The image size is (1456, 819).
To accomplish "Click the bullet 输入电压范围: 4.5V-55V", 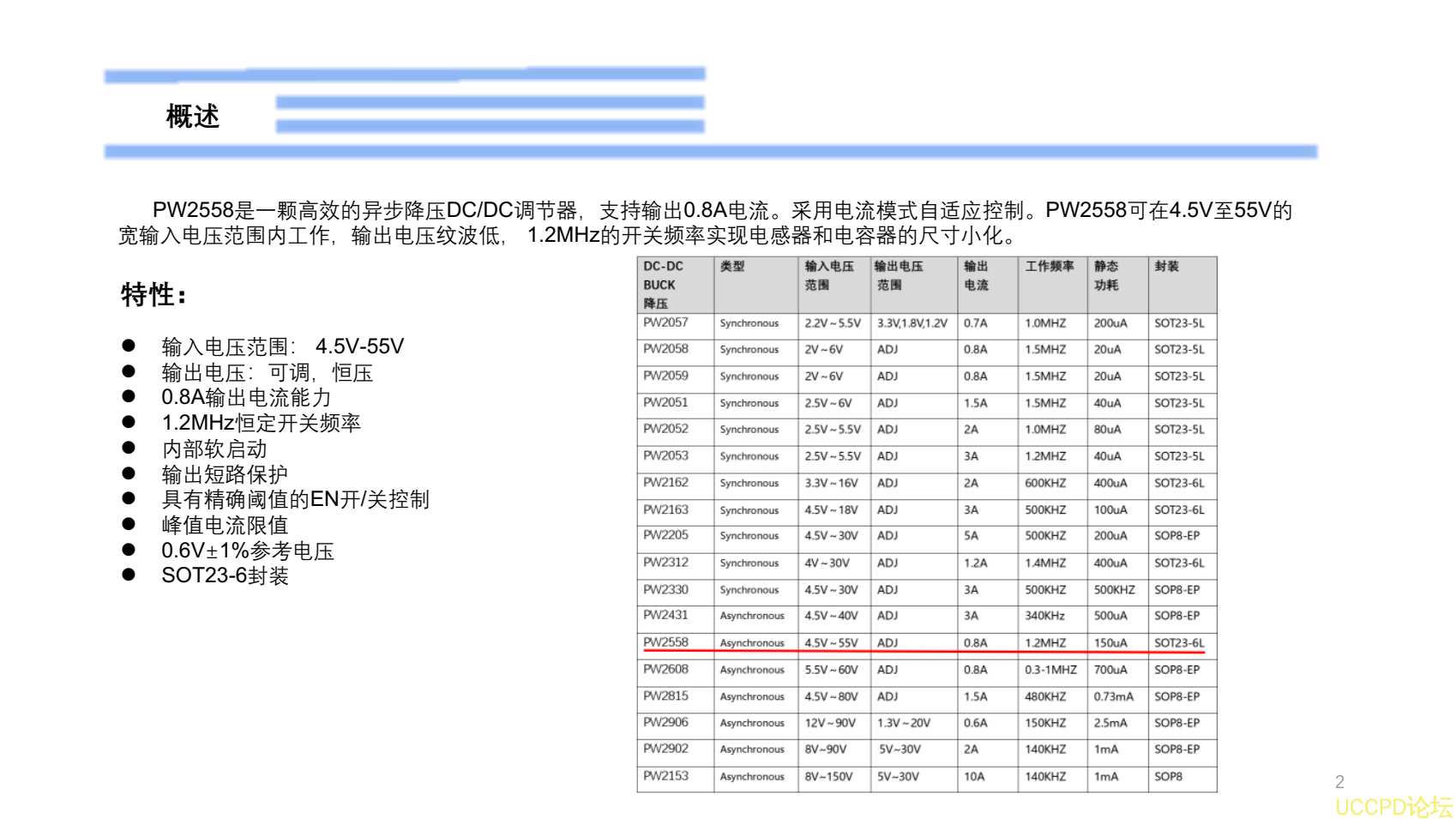I will (x=280, y=348).
